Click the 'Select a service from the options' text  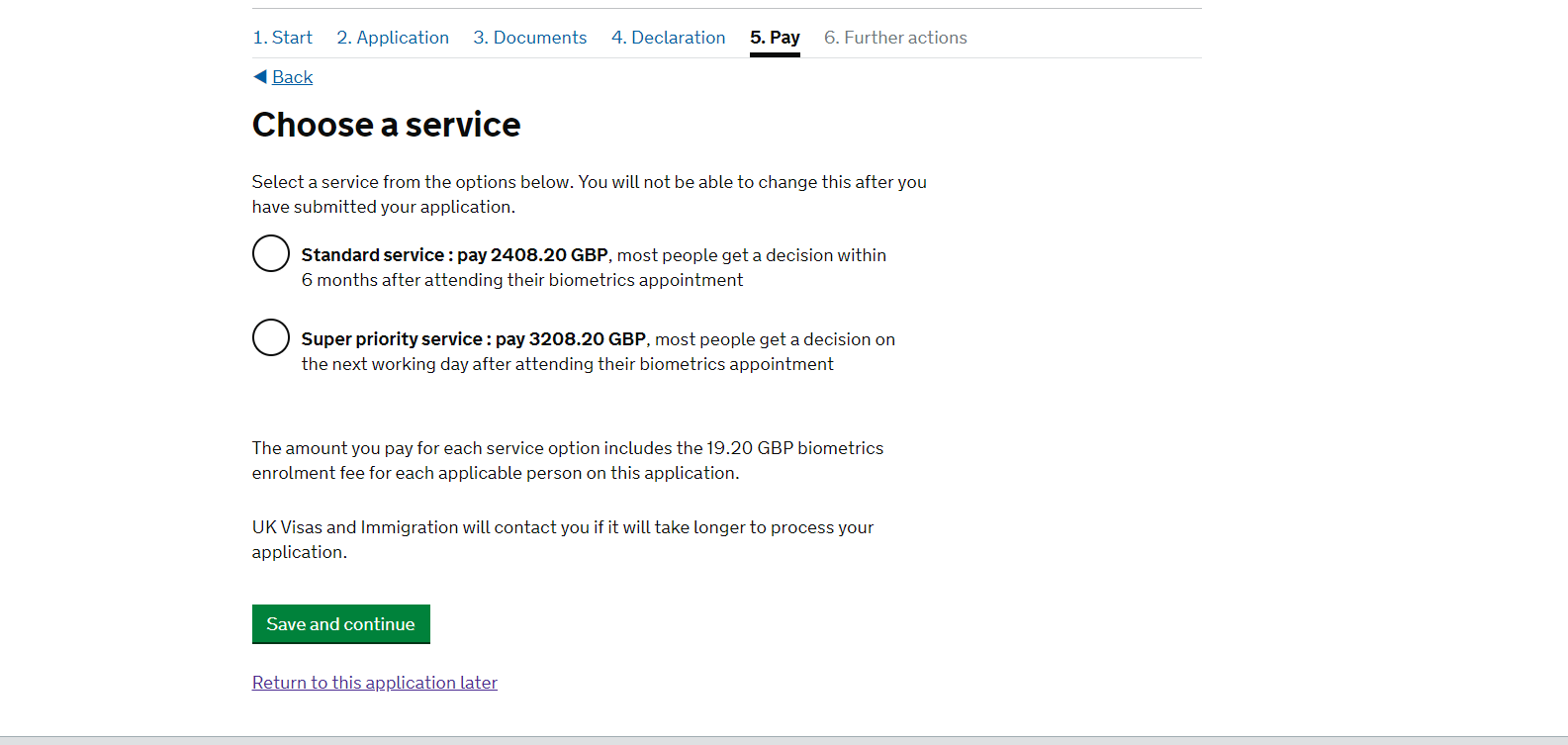click(x=589, y=194)
